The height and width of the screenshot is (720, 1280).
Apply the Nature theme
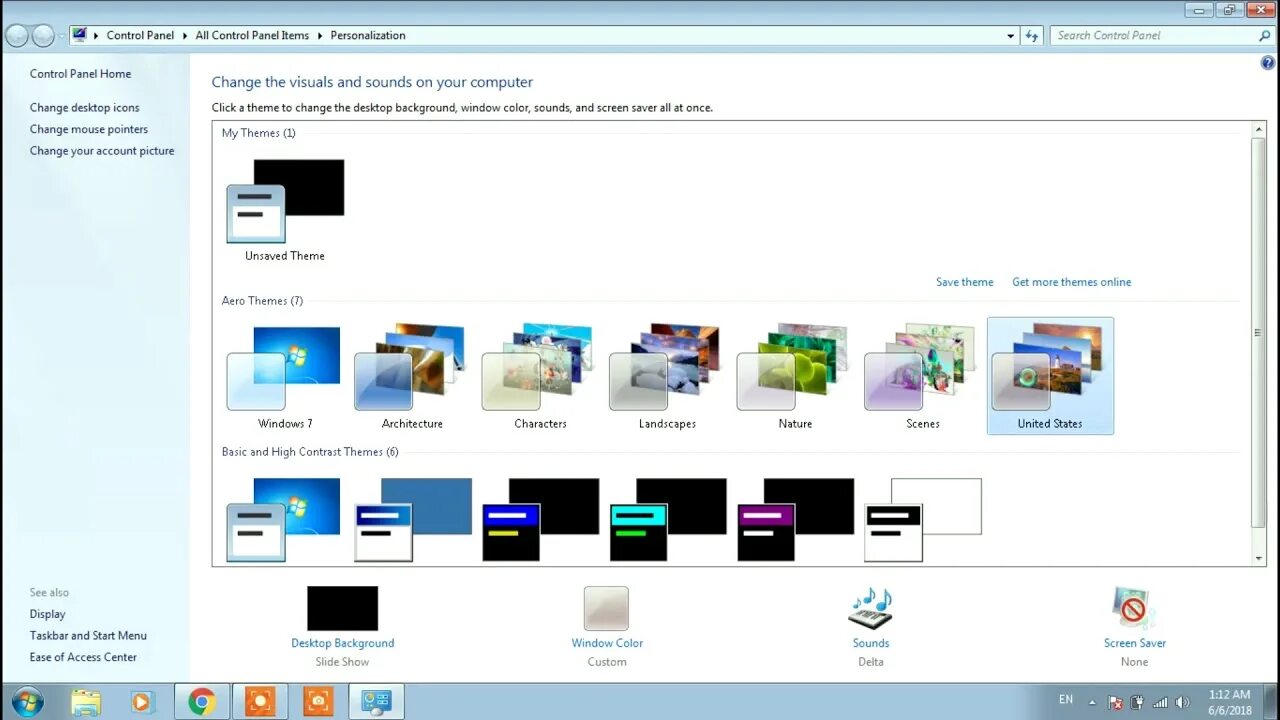tap(795, 377)
